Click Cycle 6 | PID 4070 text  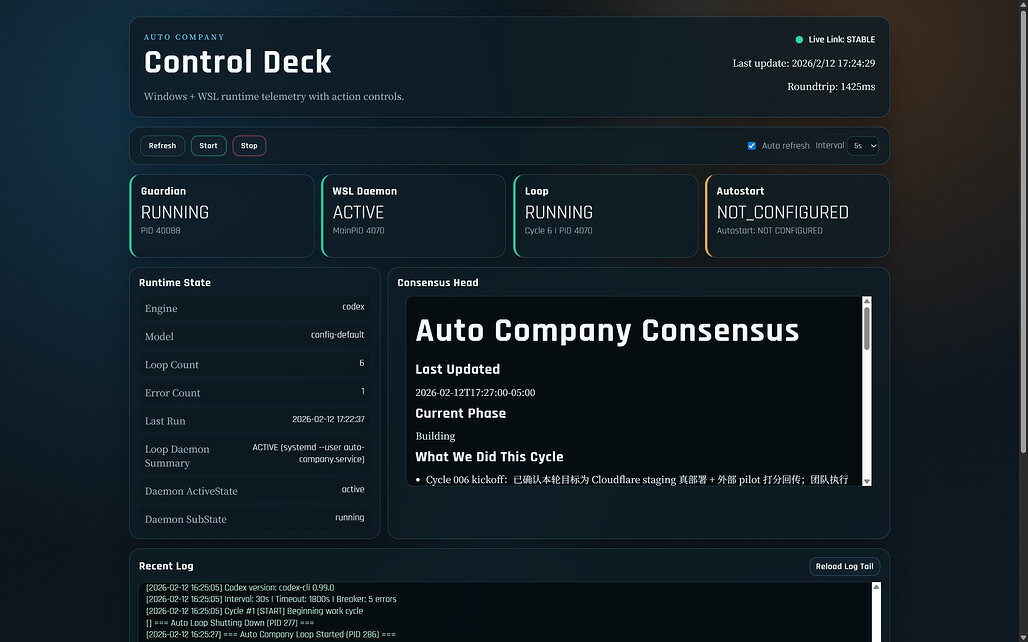pos(559,231)
